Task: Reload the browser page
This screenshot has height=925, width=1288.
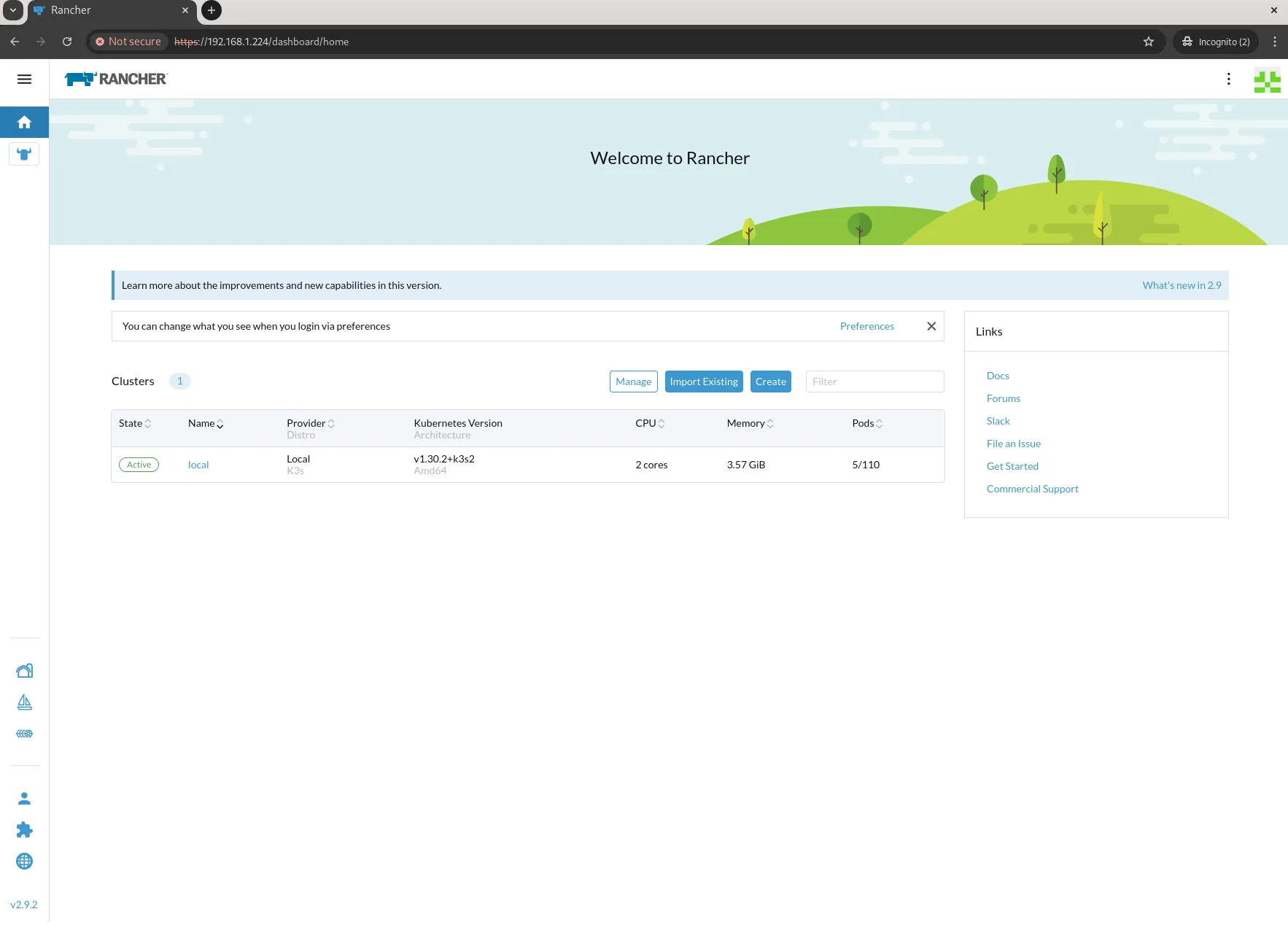Action: [x=67, y=42]
